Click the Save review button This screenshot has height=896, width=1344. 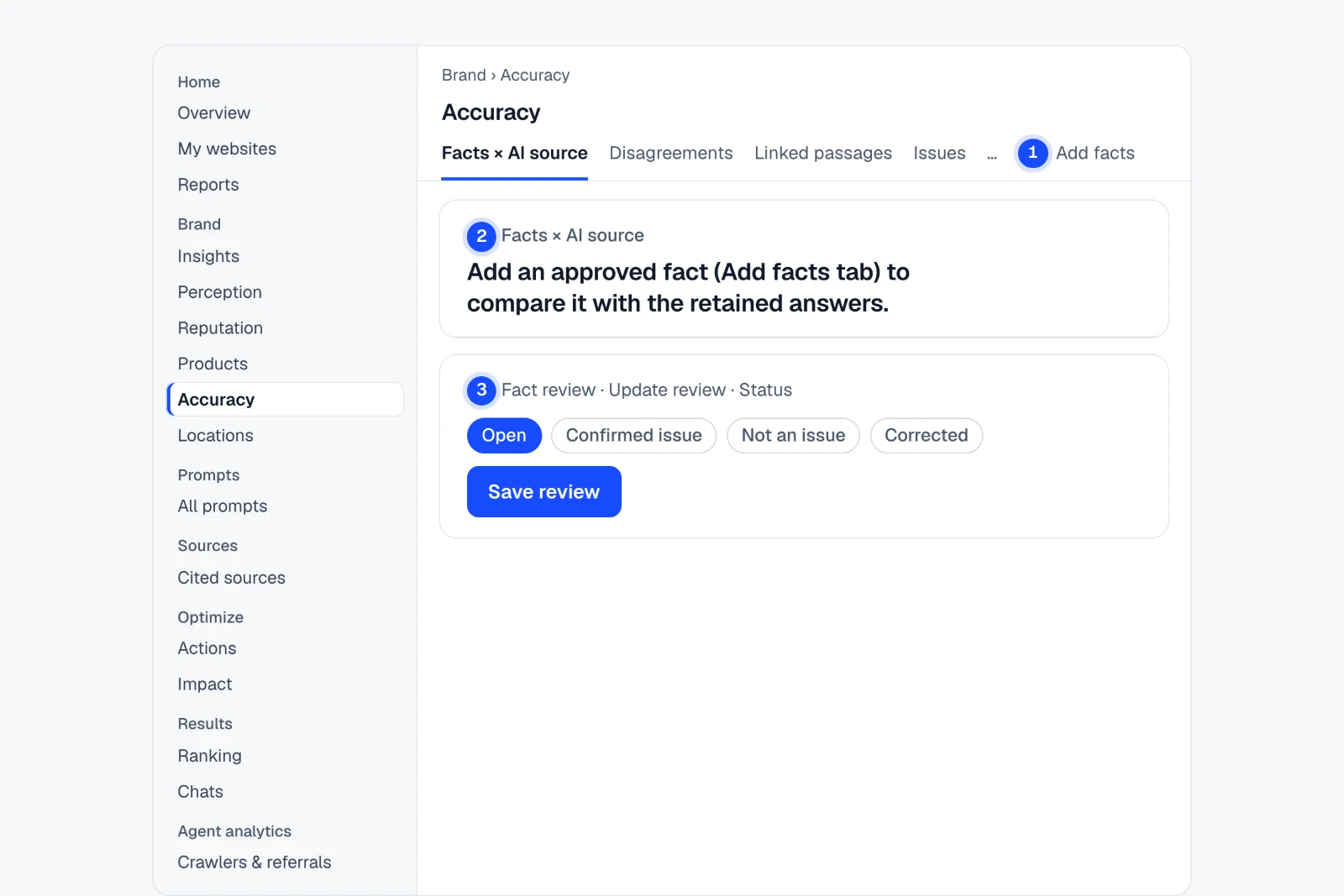point(543,492)
